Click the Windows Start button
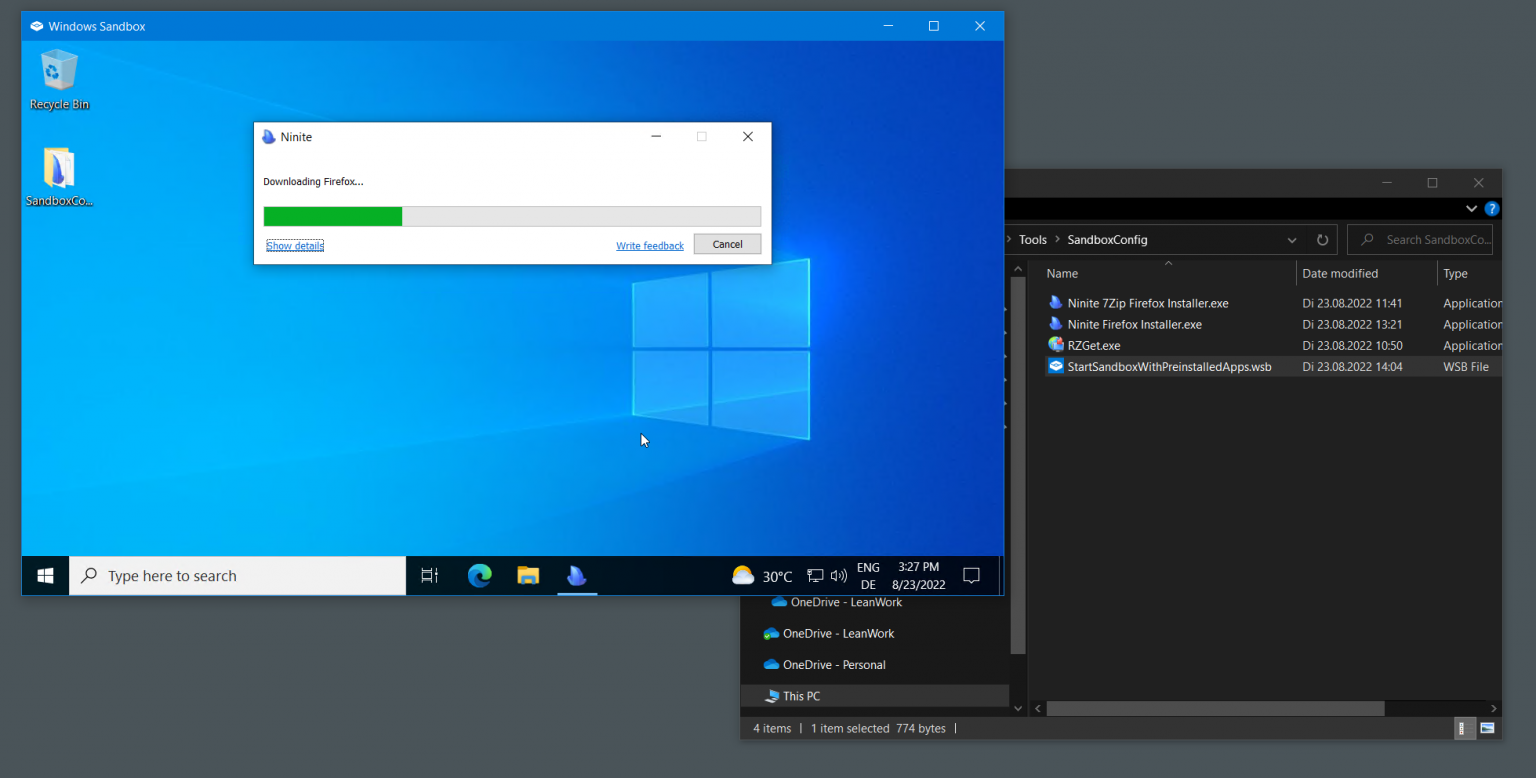Image resolution: width=1536 pixels, height=778 pixels. (x=45, y=575)
